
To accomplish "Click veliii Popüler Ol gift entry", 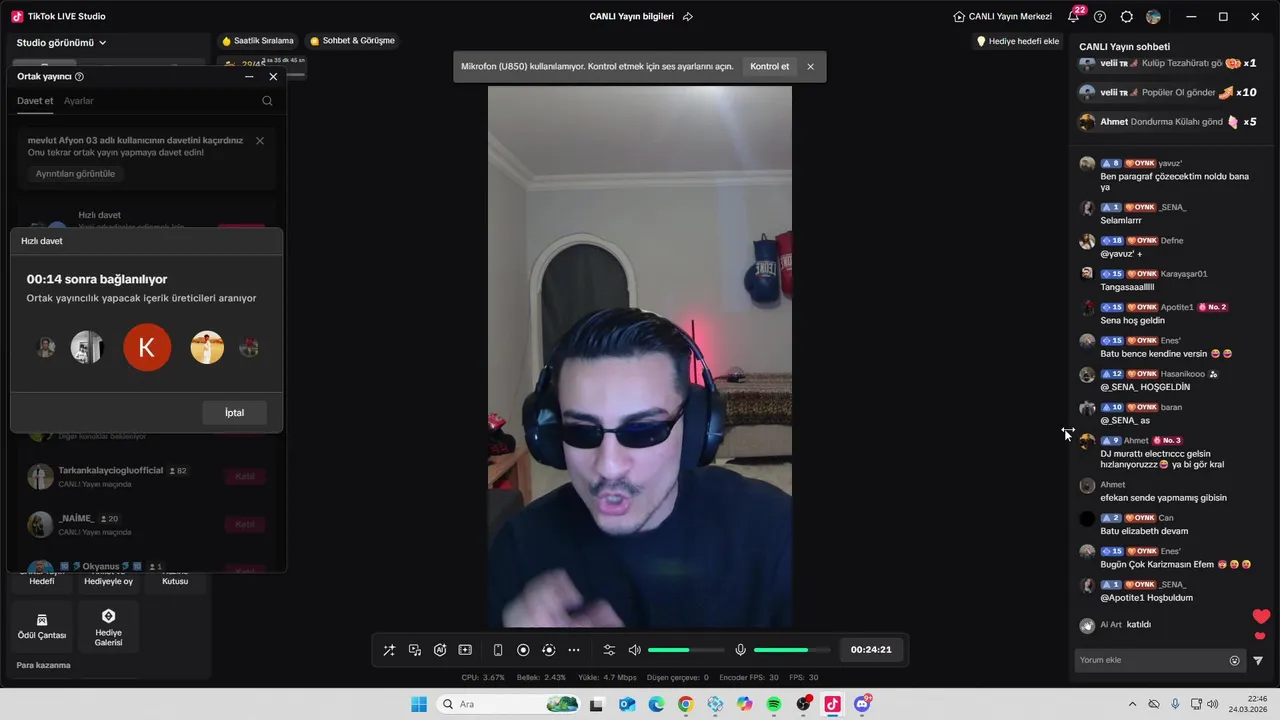I will pyautogui.click(x=1168, y=92).
